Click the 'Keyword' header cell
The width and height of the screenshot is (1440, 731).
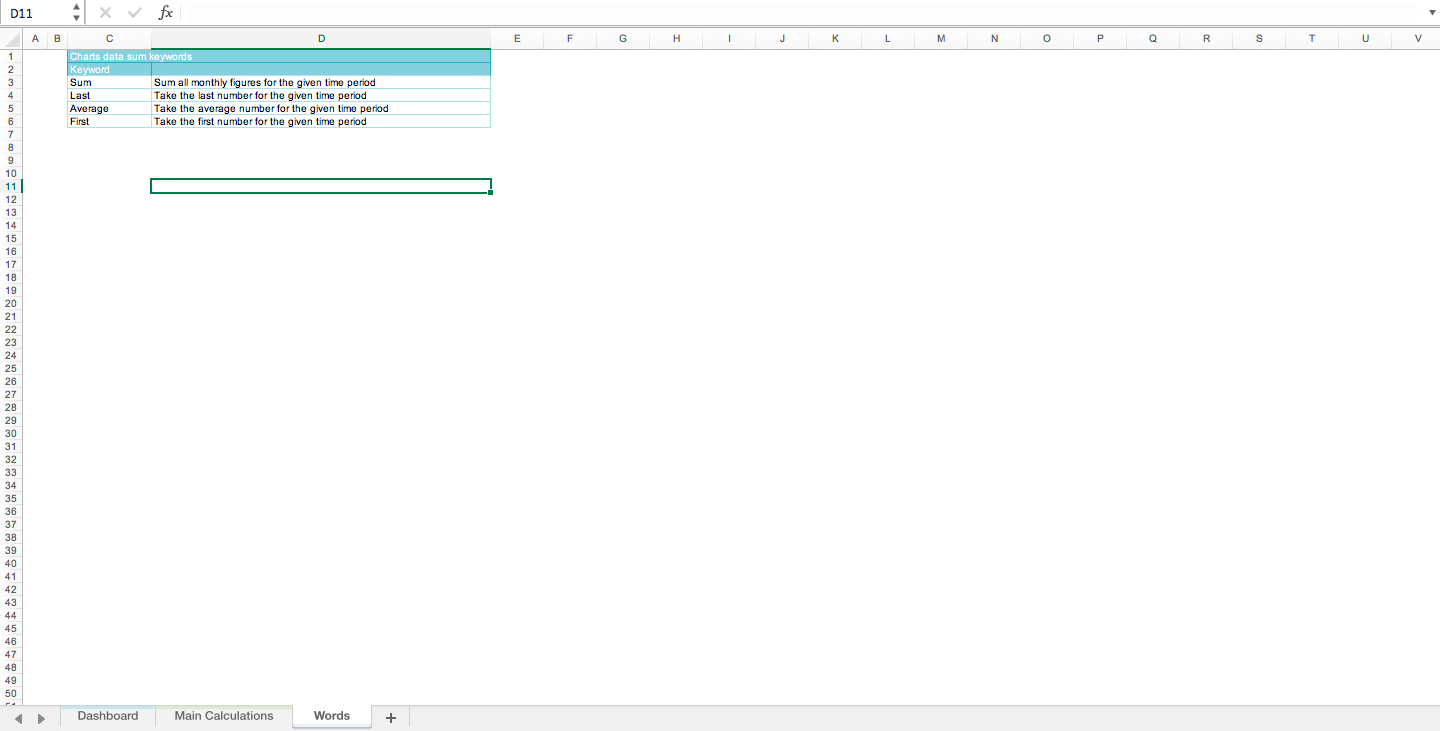coord(109,70)
